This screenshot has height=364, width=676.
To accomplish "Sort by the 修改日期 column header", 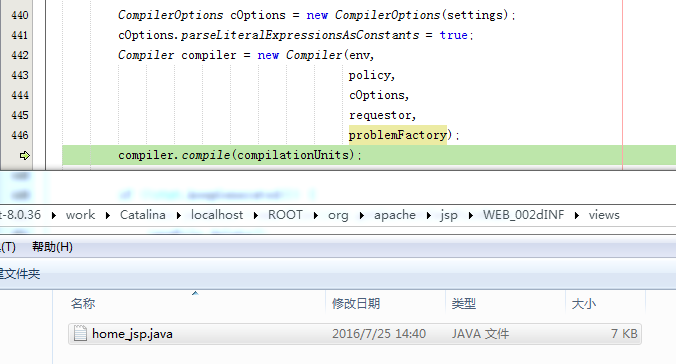I will (356, 304).
